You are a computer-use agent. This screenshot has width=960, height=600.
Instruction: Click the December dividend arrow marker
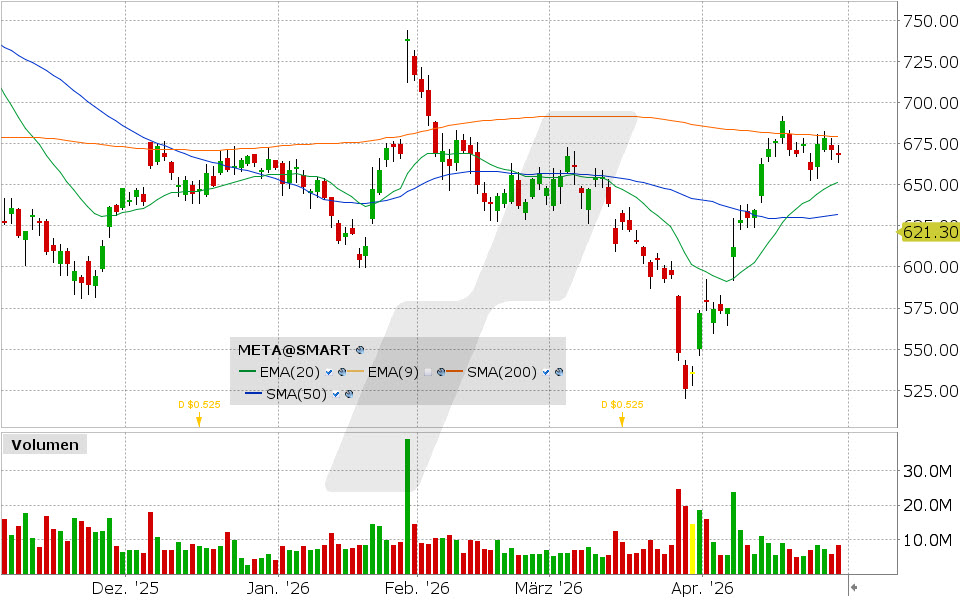tap(198, 421)
